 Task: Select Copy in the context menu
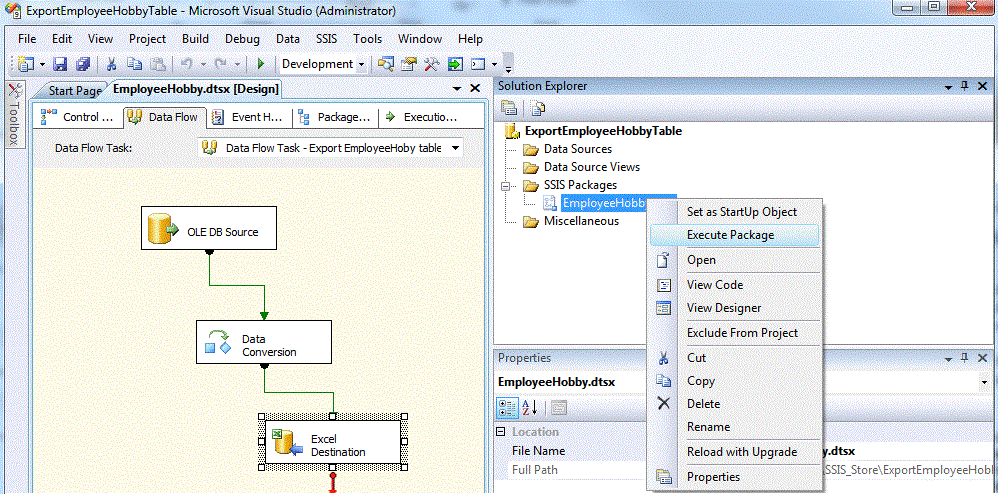click(x=734, y=381)
